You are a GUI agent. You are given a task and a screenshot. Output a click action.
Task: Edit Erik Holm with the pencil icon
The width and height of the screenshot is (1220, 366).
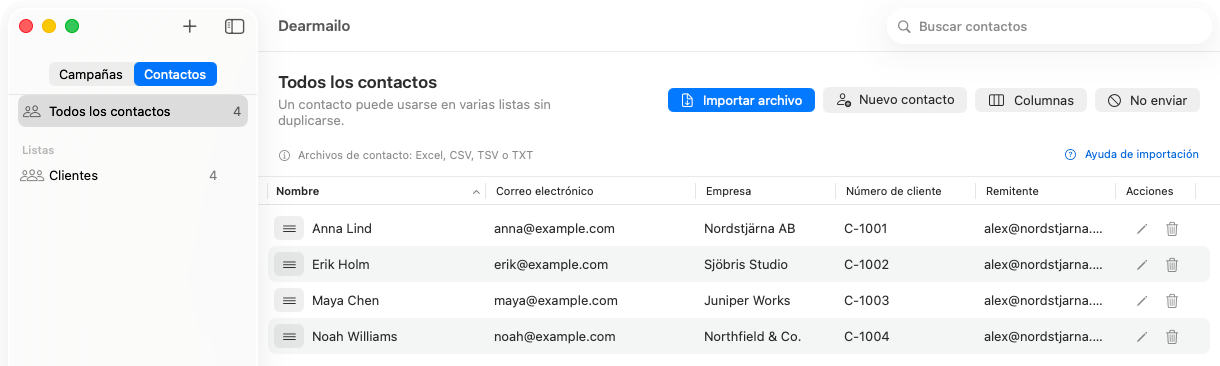1142,264
